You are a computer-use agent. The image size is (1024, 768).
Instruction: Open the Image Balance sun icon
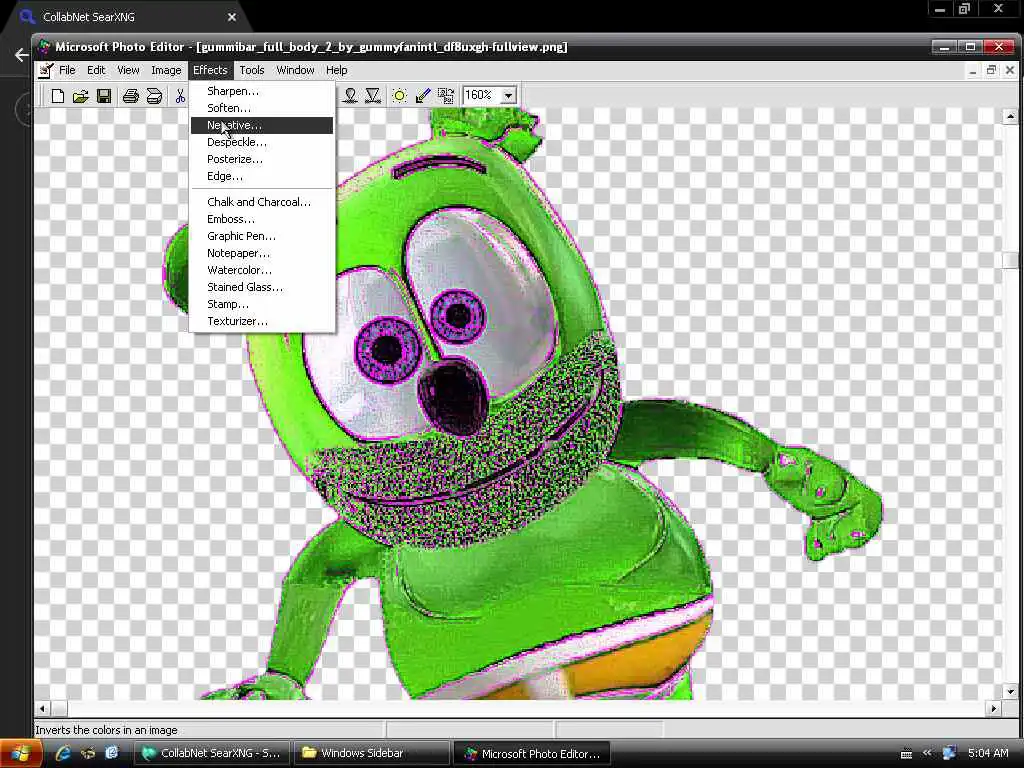click(399, 96)
